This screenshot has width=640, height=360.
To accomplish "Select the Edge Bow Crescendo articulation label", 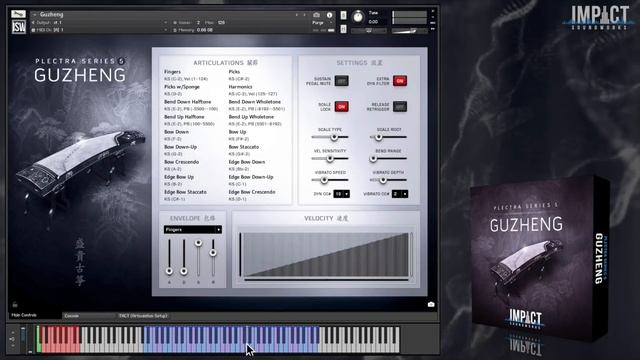I will 252,192.
